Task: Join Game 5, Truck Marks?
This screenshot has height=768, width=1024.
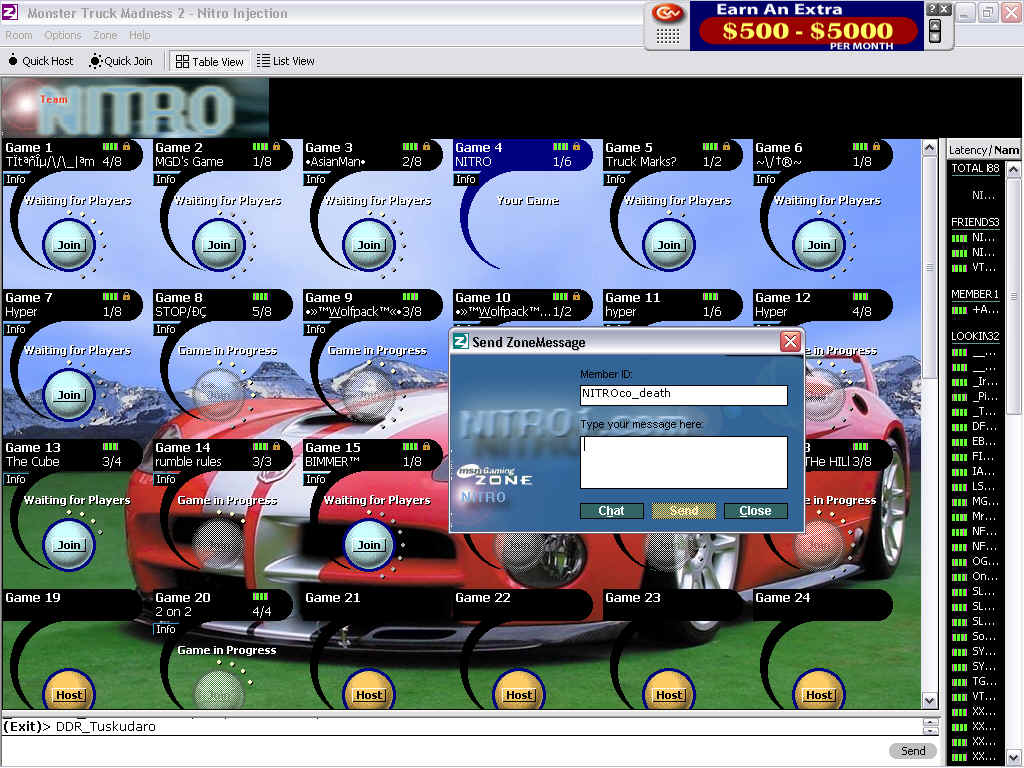Action: click(669, 245)
